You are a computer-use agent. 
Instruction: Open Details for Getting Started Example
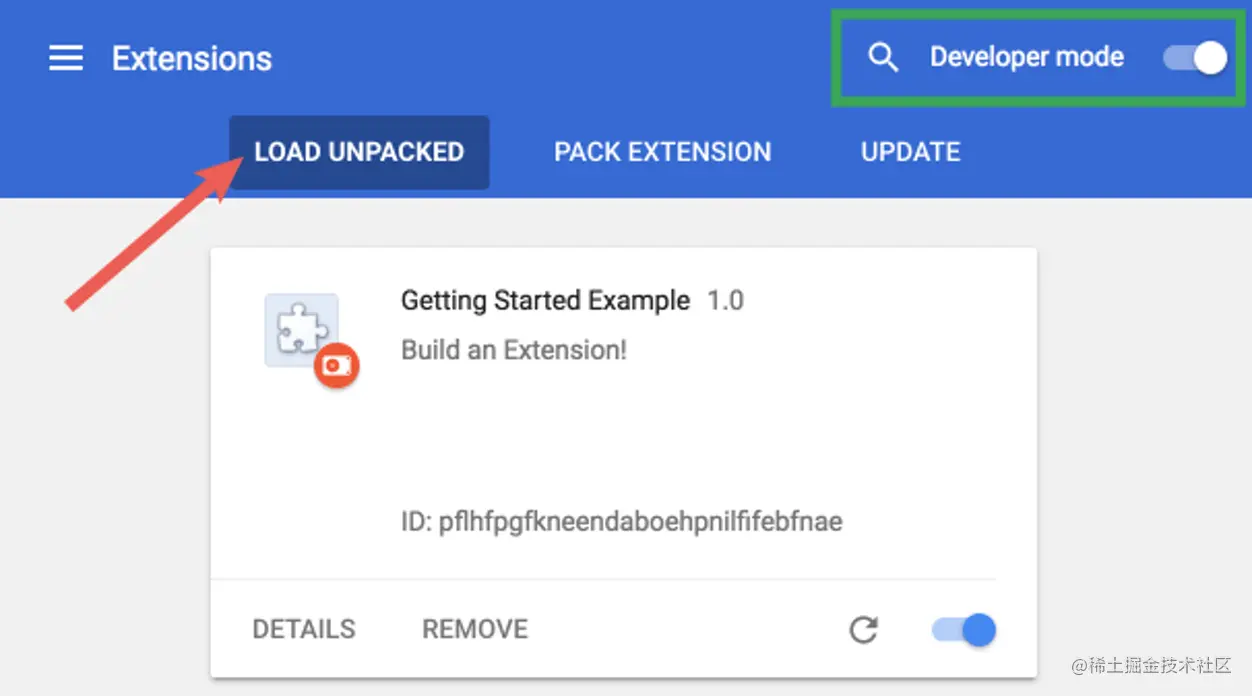click(x=303, y=629)
